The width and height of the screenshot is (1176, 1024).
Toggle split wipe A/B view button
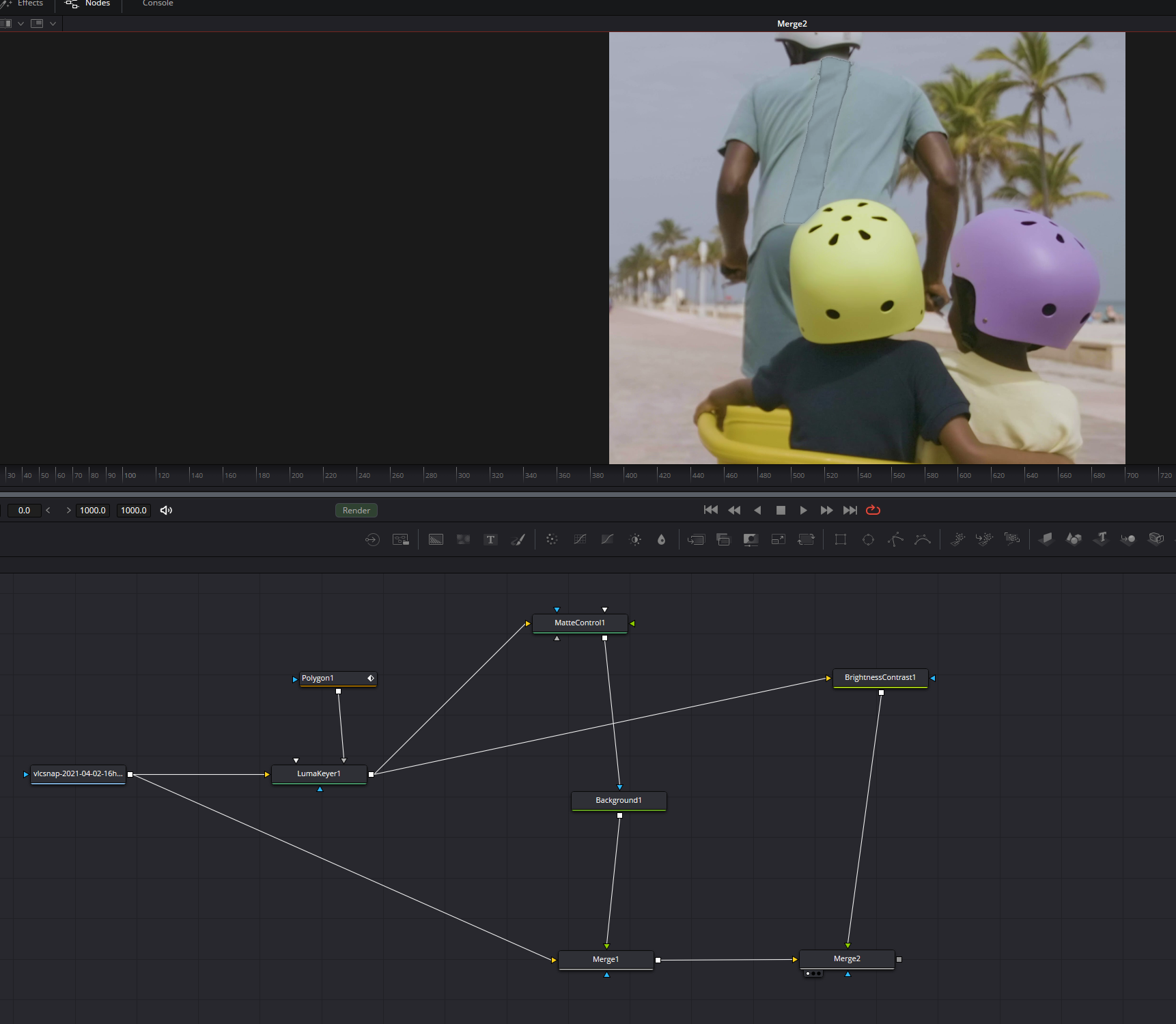[x=6, y=23]
